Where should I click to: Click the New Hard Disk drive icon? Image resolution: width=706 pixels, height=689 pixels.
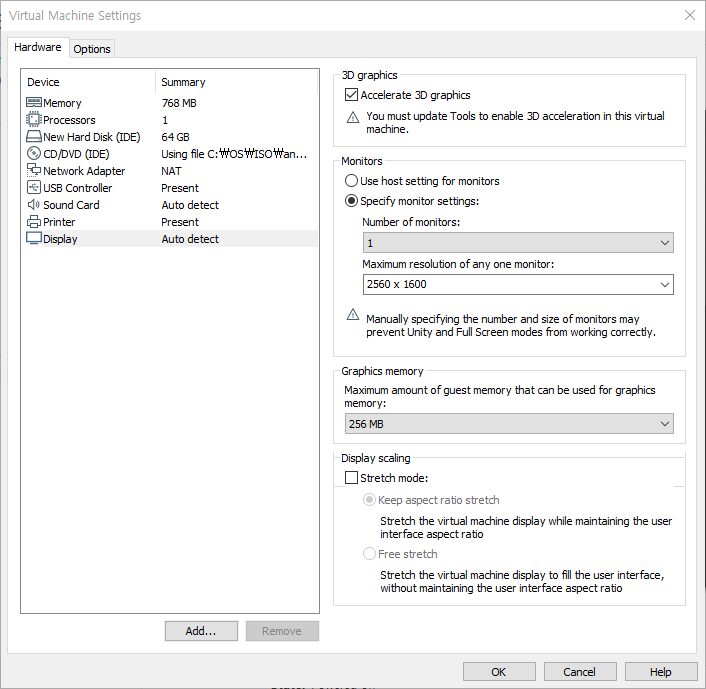coord(34,136)
